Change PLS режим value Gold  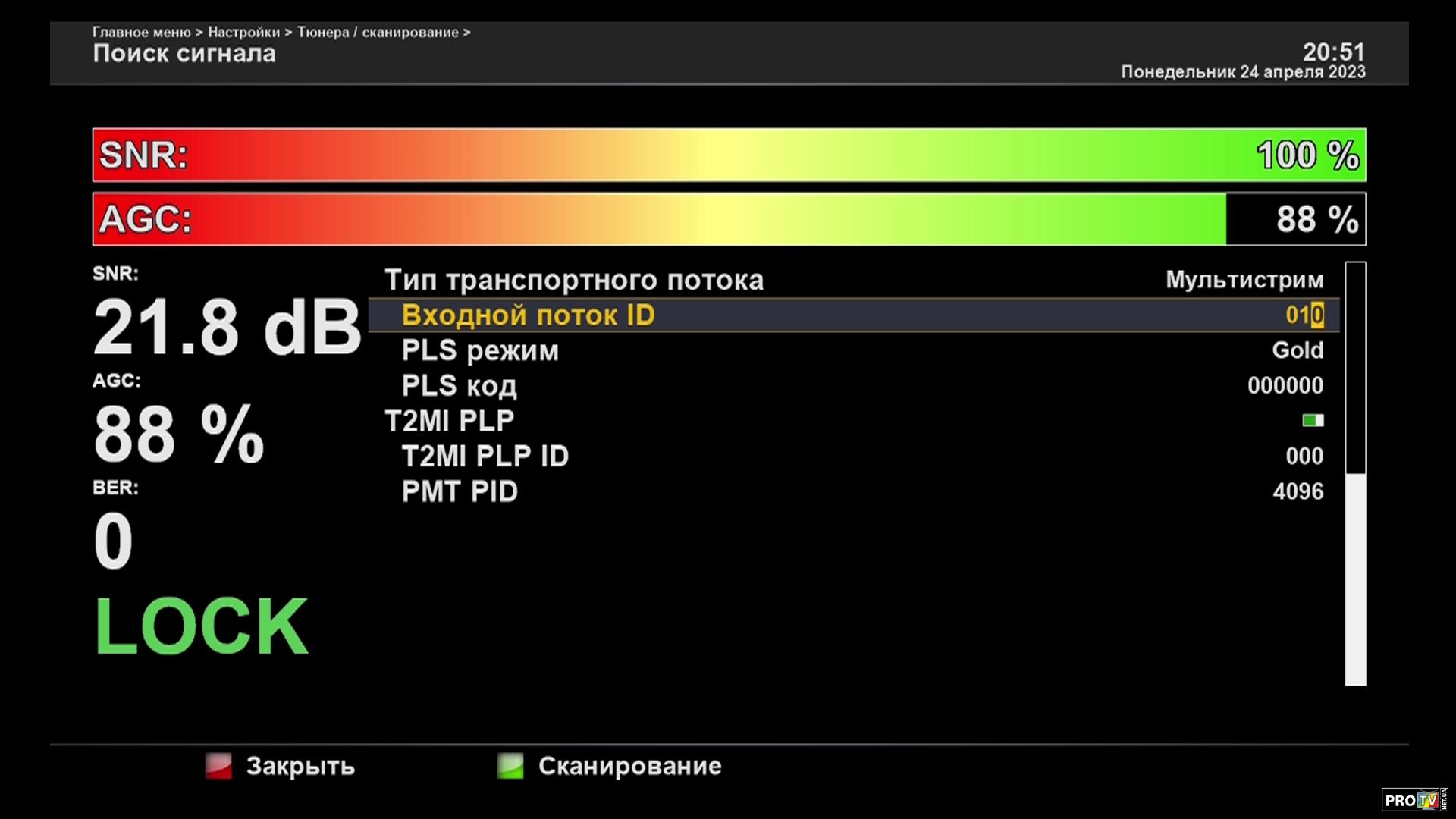click(x=1298, y=350)
